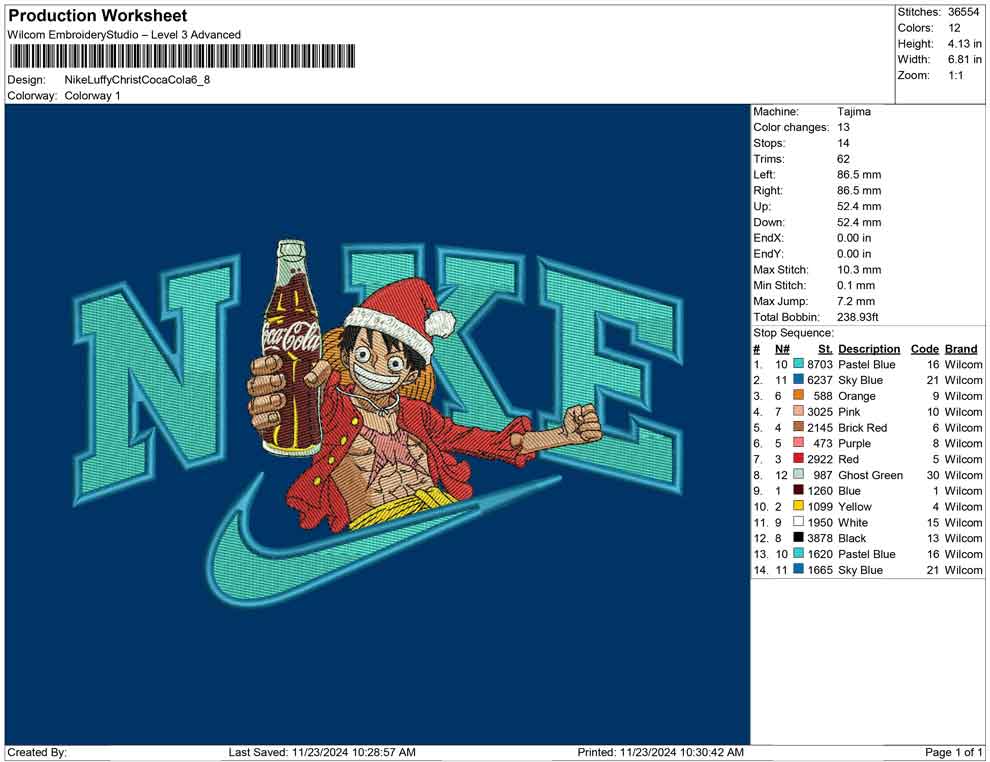Select the Height value '4.13 in'
990x762 pixels.
(x=965, y=44)
